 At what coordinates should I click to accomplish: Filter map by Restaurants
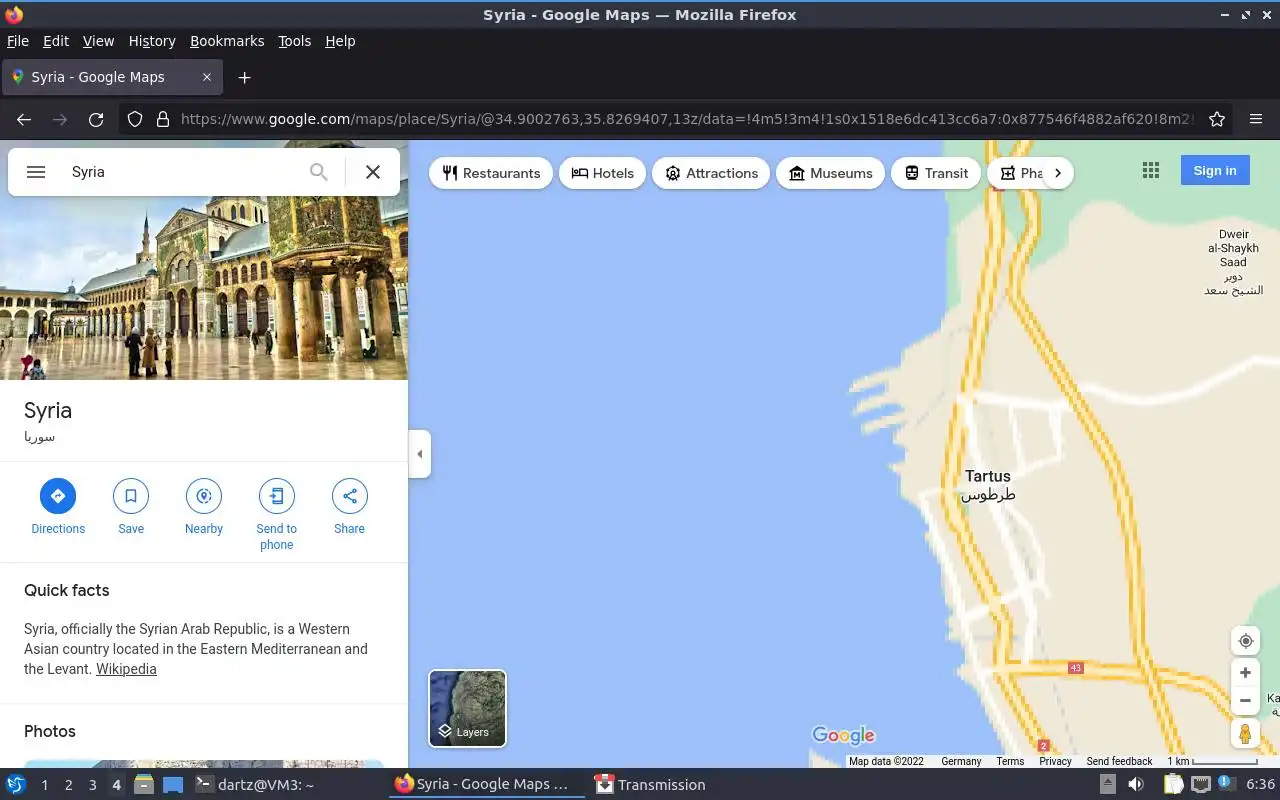point(491,173)
